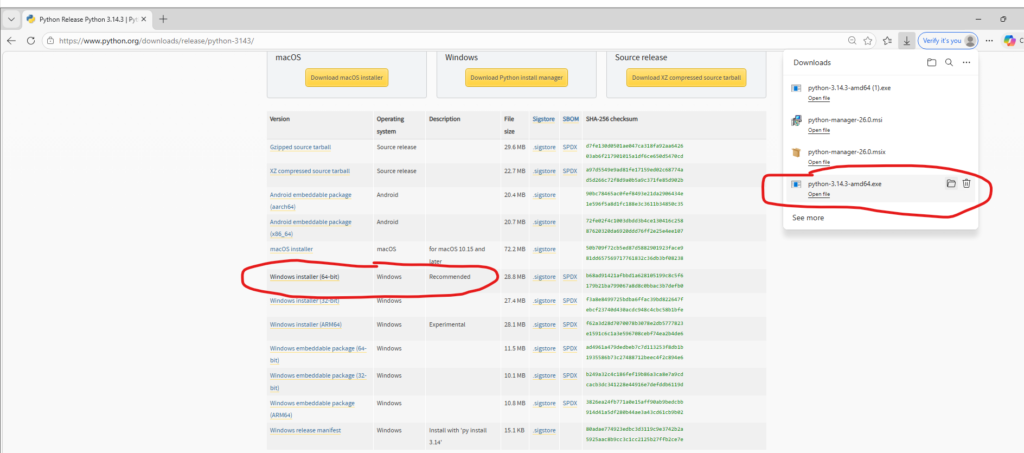Click the address bar URL field
The height and width of the screenshot is (453, 1024).
[400, 41]
